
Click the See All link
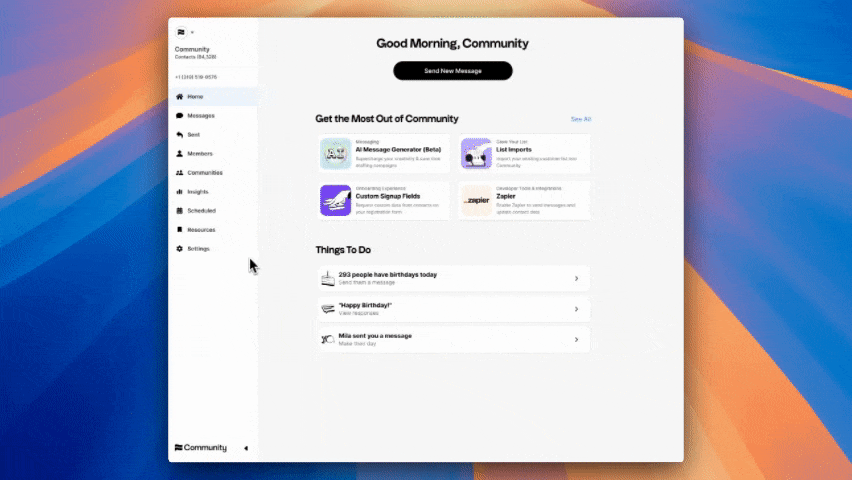pyautogui.click(x=581, y=119)
